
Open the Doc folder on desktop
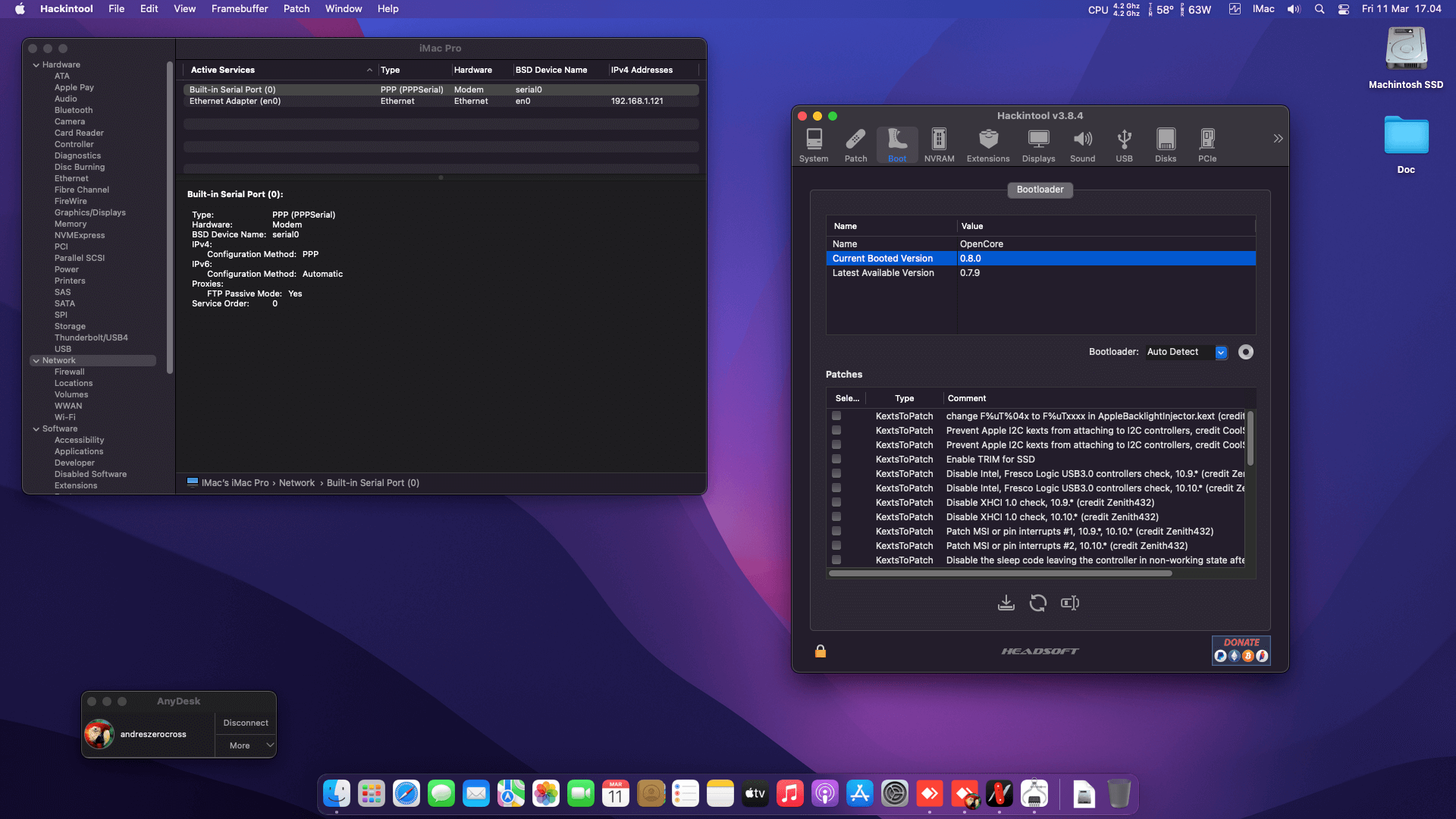(x=1406, y=144)
